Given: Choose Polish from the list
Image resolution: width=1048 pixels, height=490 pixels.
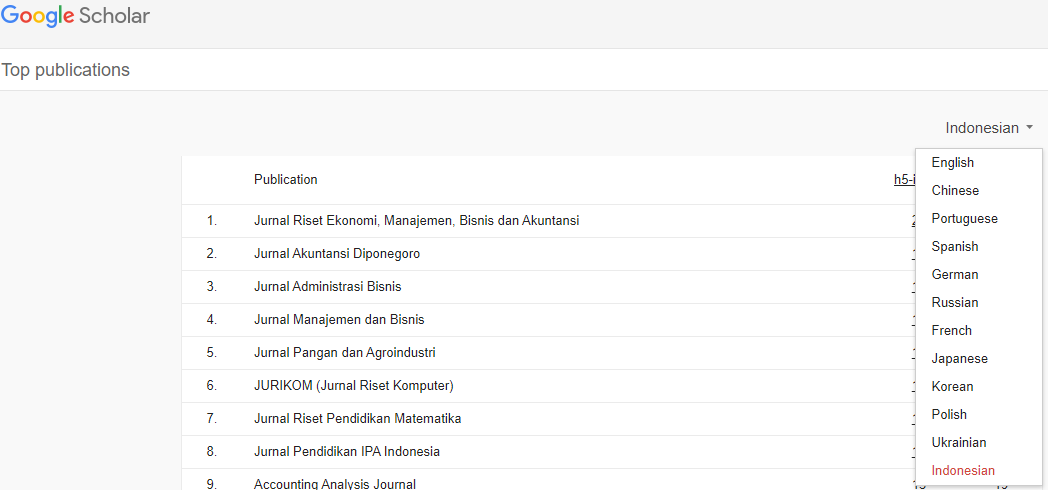Looking at the screenshot, I should coord(949,415).
